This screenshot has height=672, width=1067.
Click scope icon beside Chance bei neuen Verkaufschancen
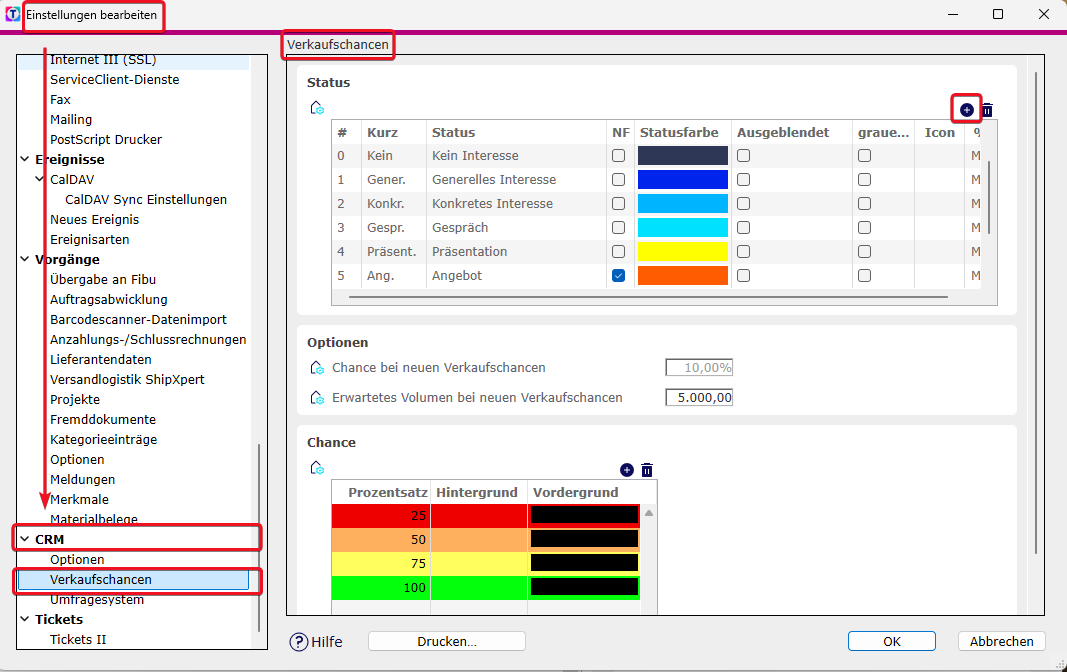pyautogui.click(x=317, y=368)
